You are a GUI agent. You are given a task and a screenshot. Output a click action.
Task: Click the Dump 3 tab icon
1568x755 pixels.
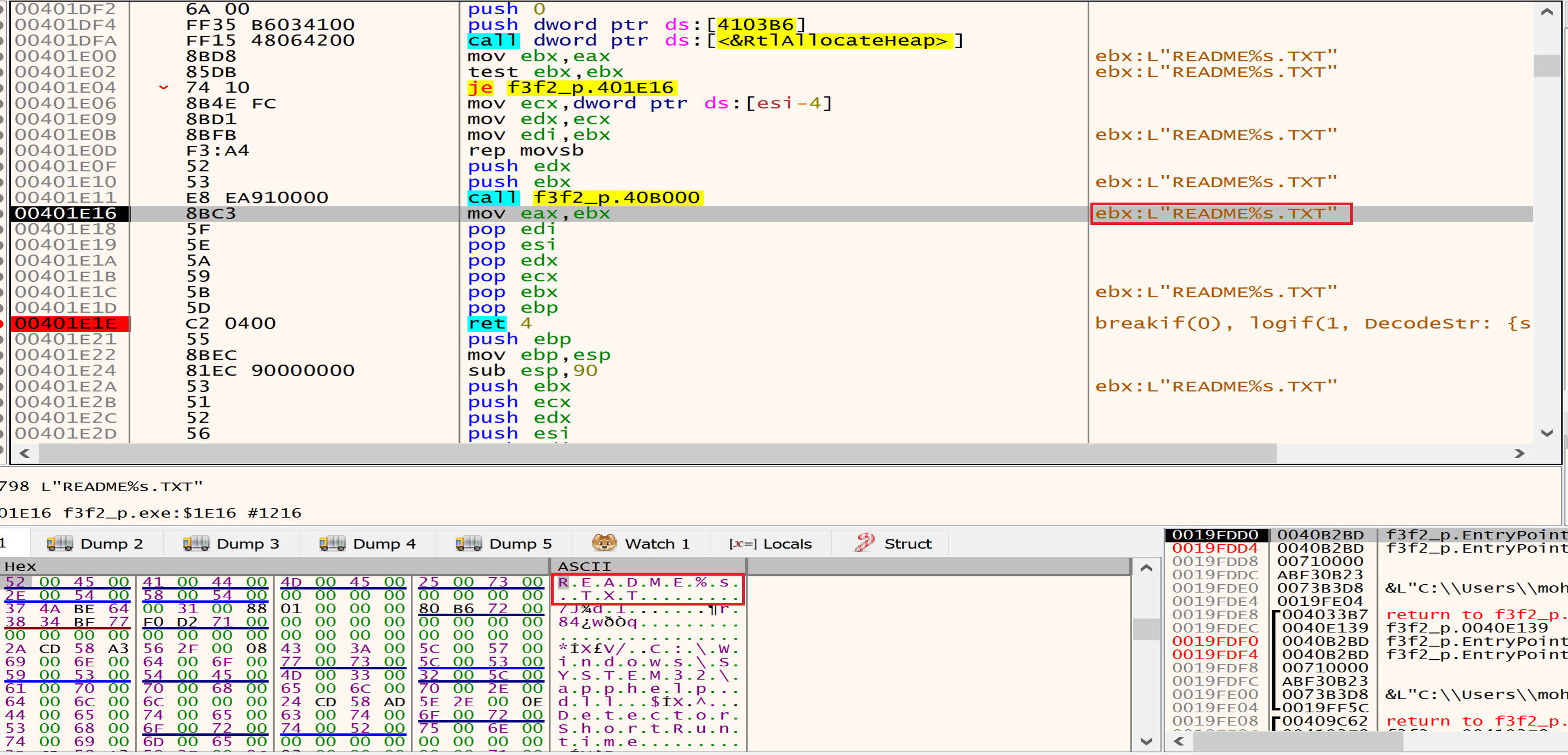point(196,543)
